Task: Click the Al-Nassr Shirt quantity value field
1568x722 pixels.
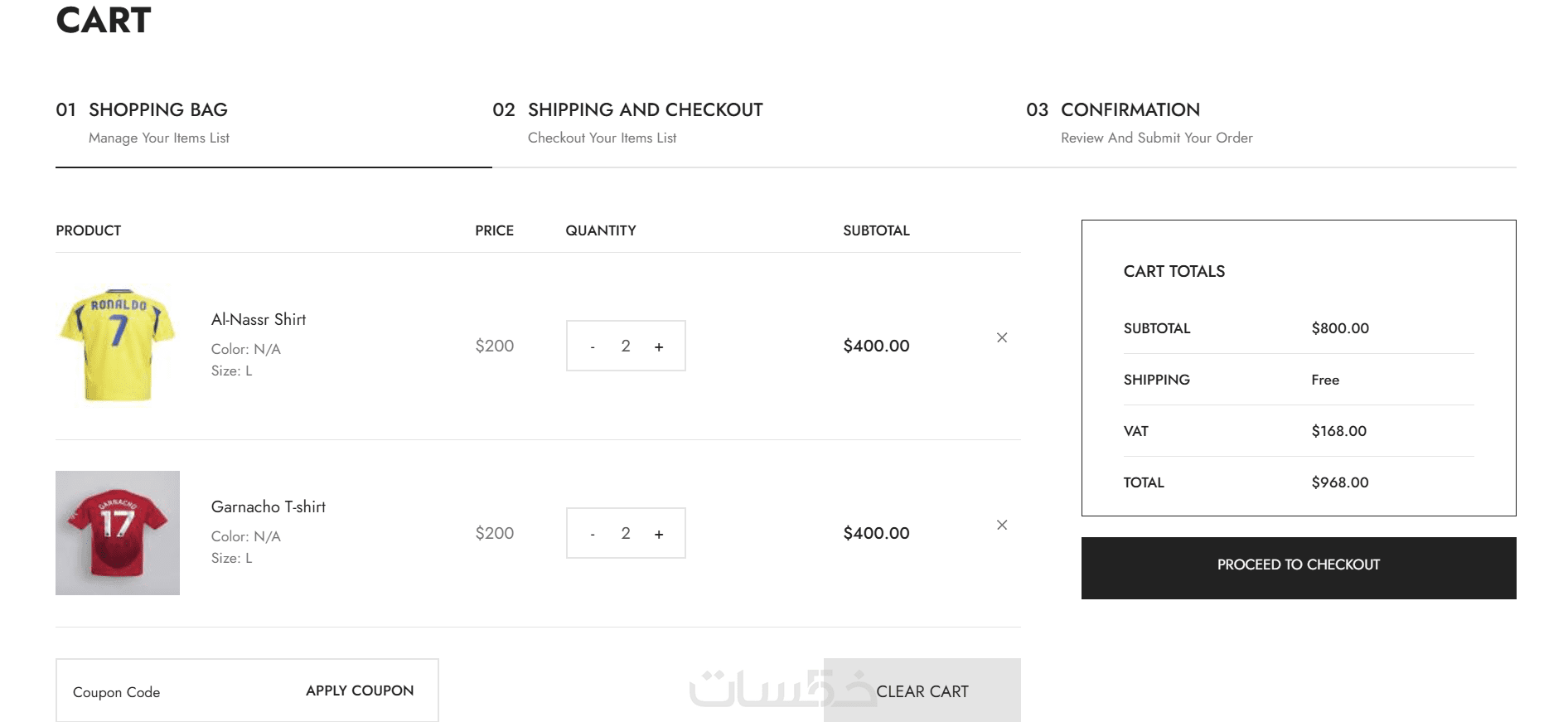Action: [x=626, y=346]
